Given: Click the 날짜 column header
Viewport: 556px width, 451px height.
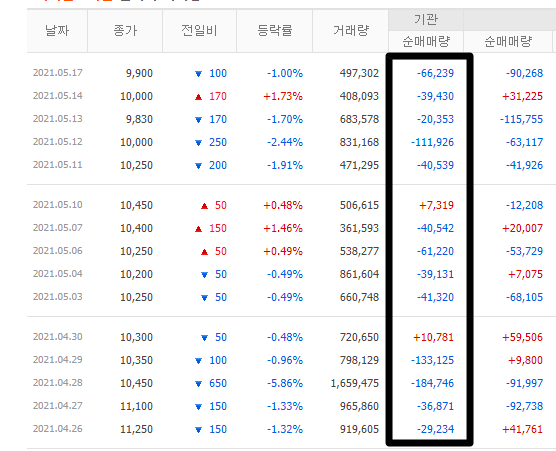Looking at the screenshot, I should click(57, 30).
